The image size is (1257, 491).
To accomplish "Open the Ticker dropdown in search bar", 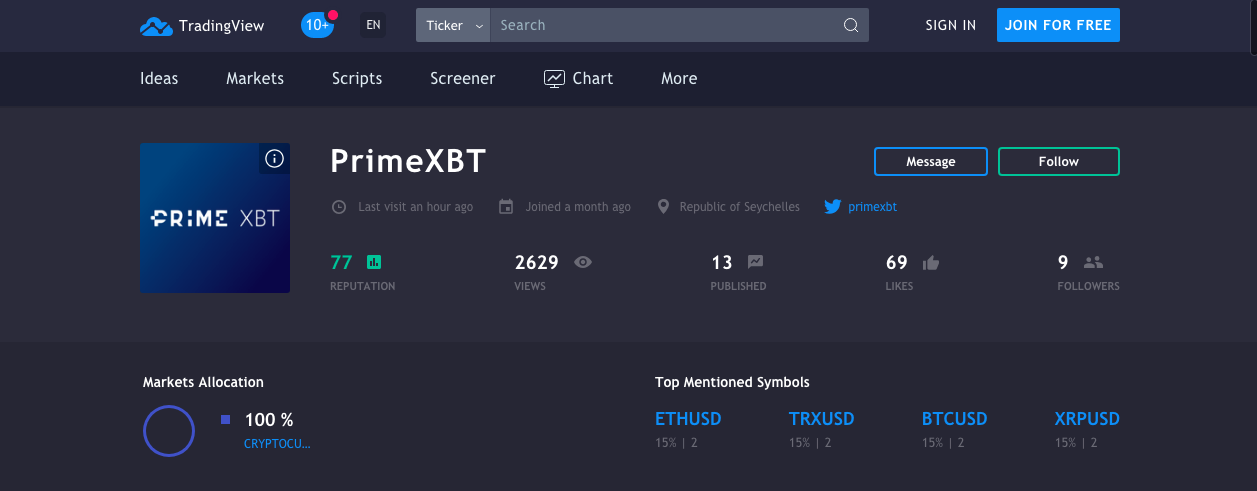I will [453, 25].
